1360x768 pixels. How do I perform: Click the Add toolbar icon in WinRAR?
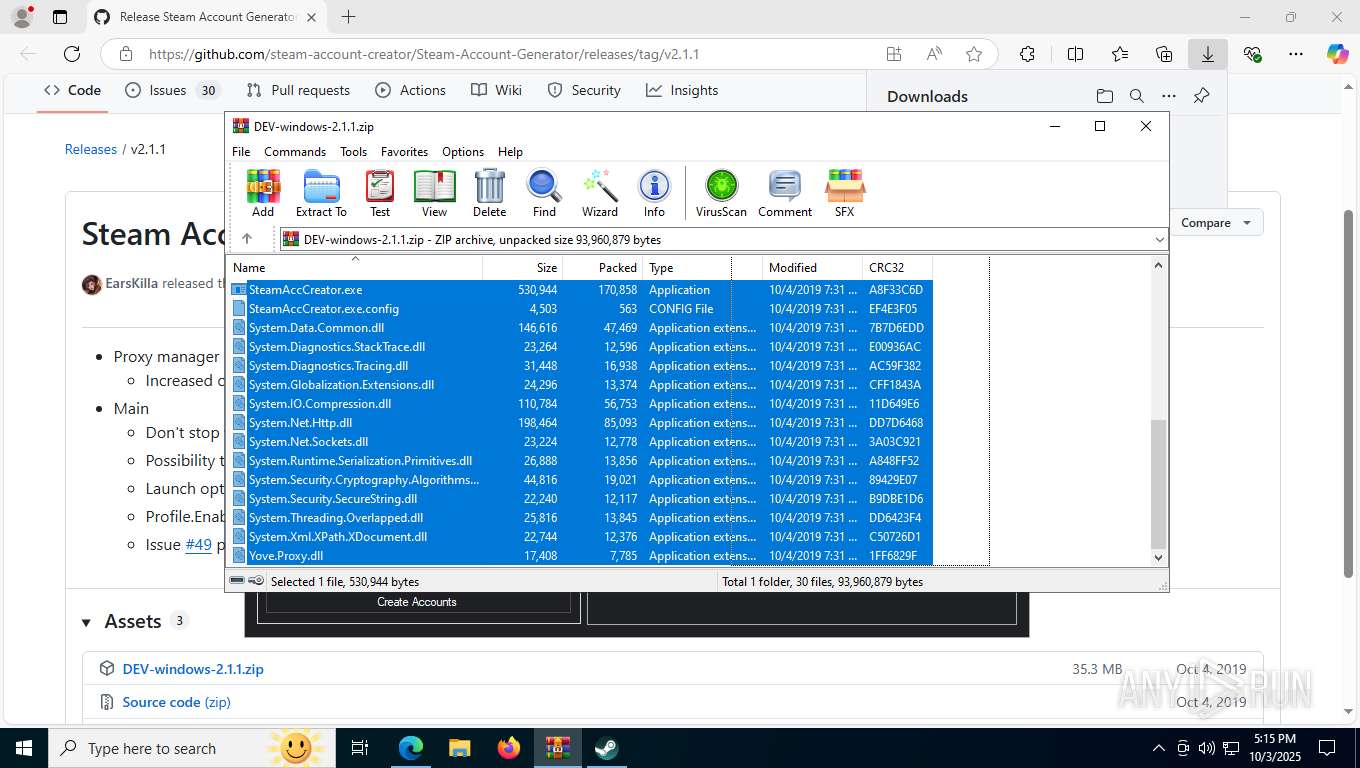(x=263, y=193)
